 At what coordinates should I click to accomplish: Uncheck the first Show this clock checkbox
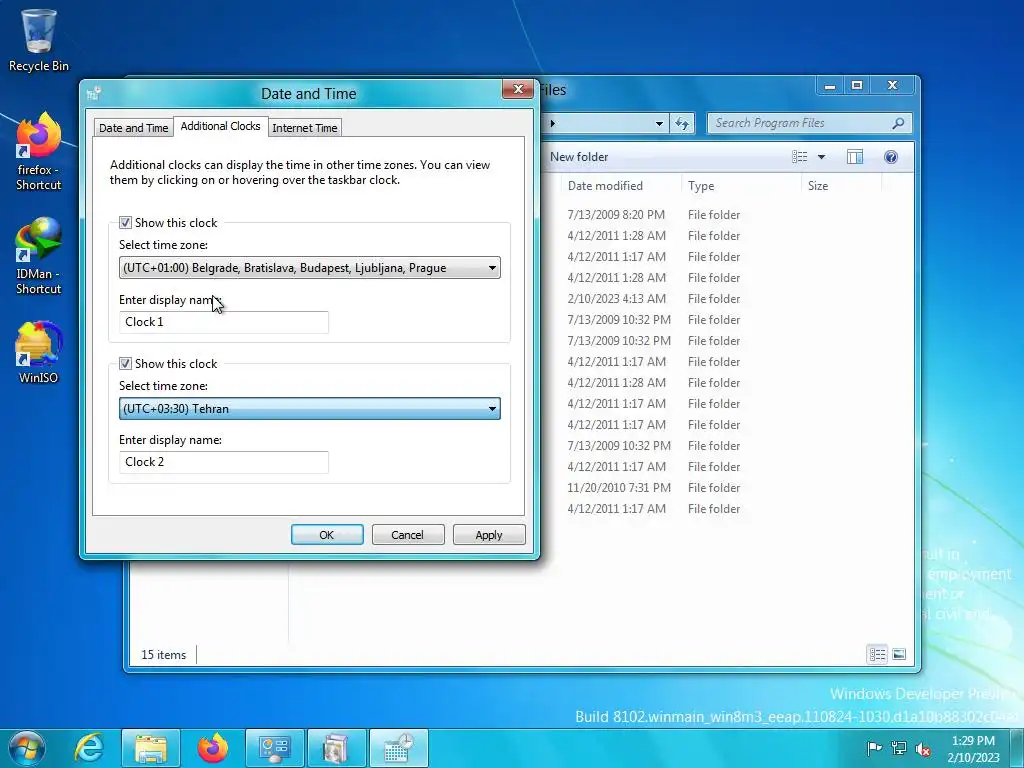[x=125, y=223]
